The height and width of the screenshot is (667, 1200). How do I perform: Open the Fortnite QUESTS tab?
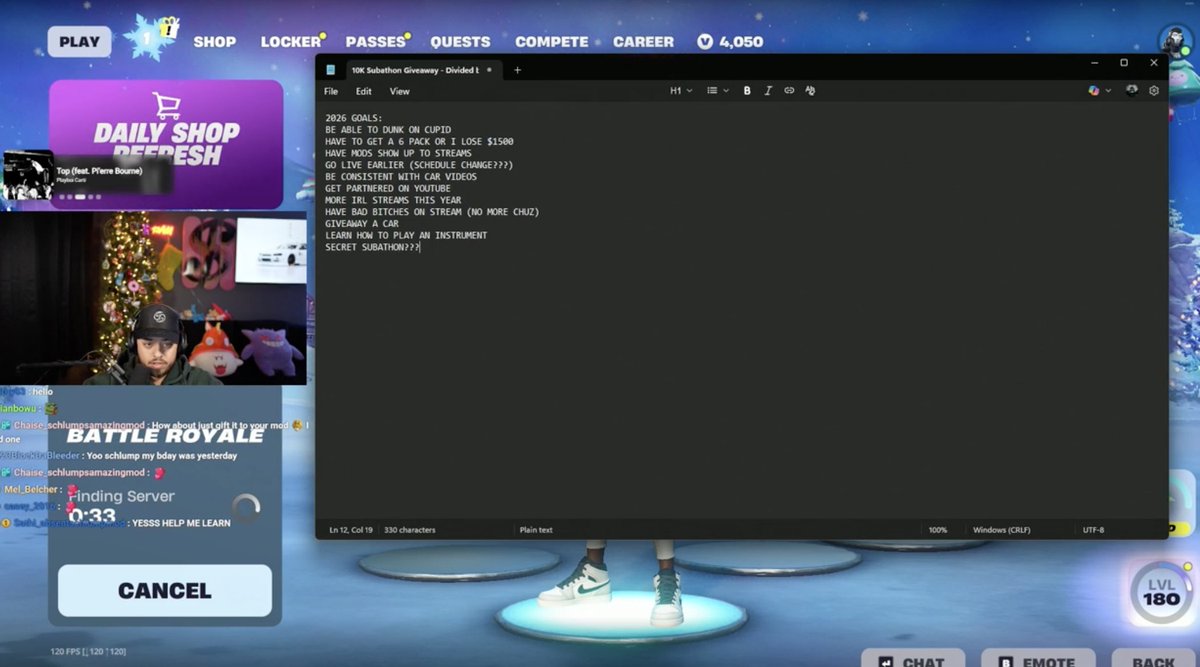[460, 42]
